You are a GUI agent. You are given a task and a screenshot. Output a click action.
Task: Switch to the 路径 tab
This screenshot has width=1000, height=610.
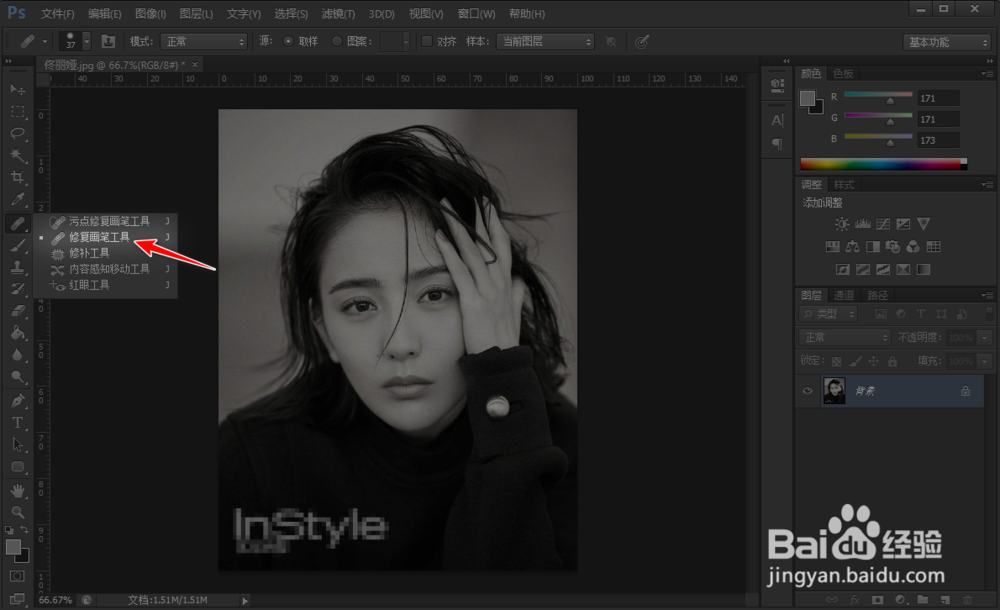point(877,295)
